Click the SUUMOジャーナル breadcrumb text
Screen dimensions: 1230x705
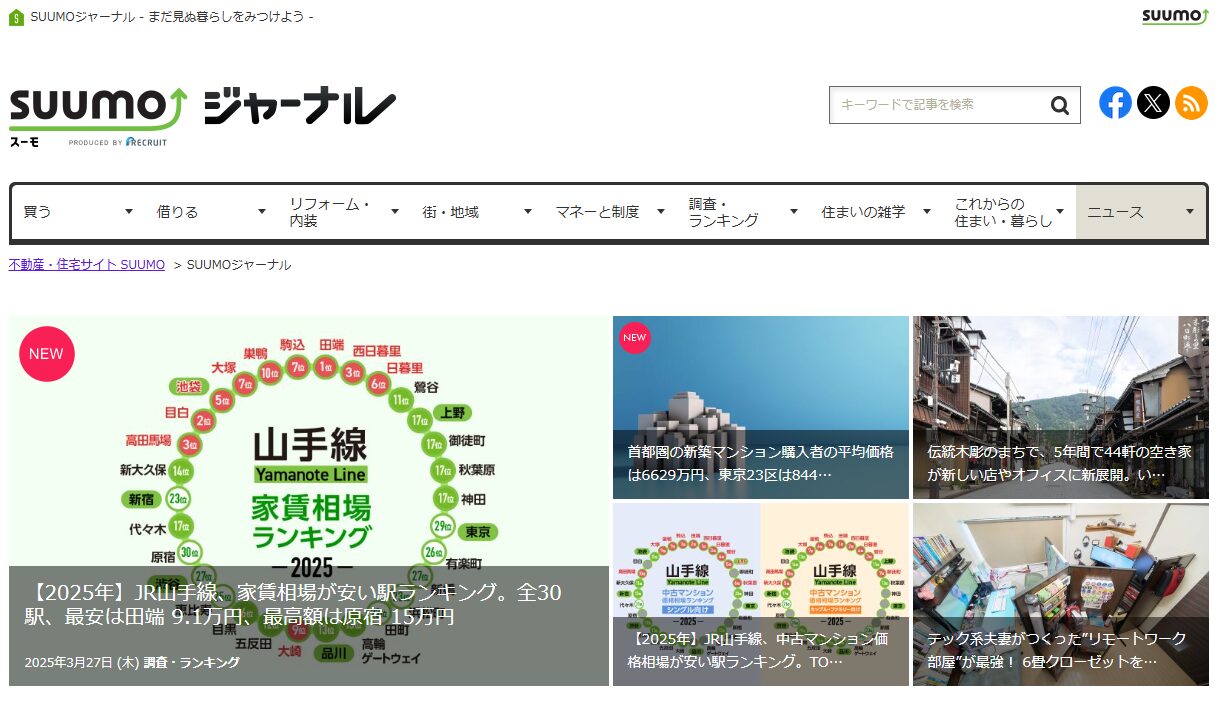239,265
